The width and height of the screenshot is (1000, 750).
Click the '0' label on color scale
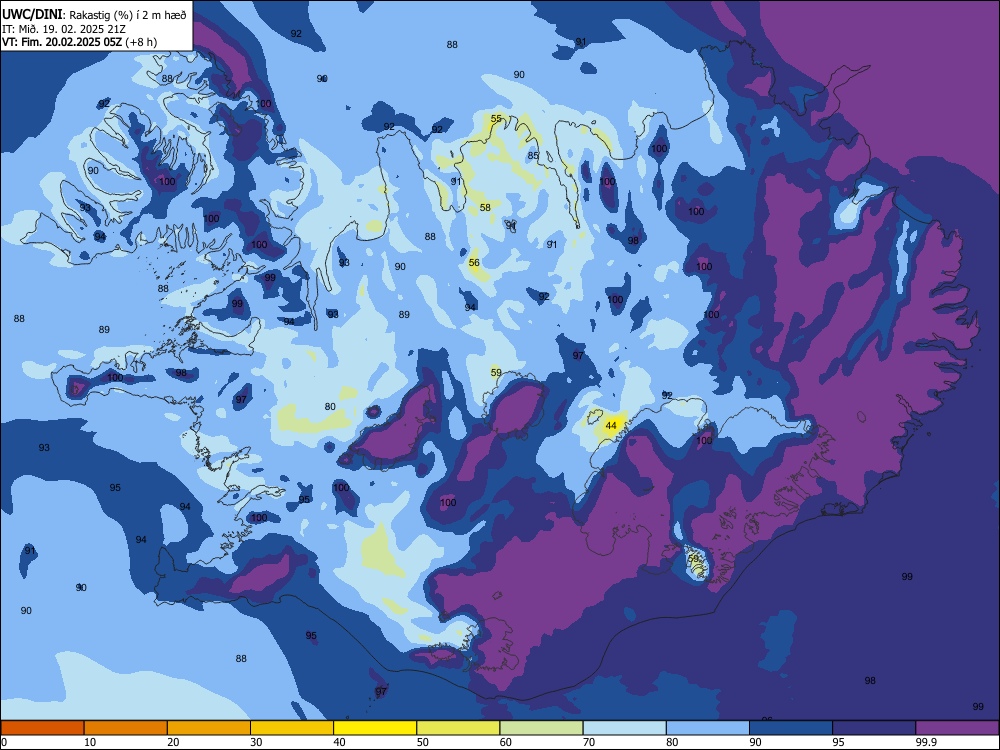click(x=4, y=742)
